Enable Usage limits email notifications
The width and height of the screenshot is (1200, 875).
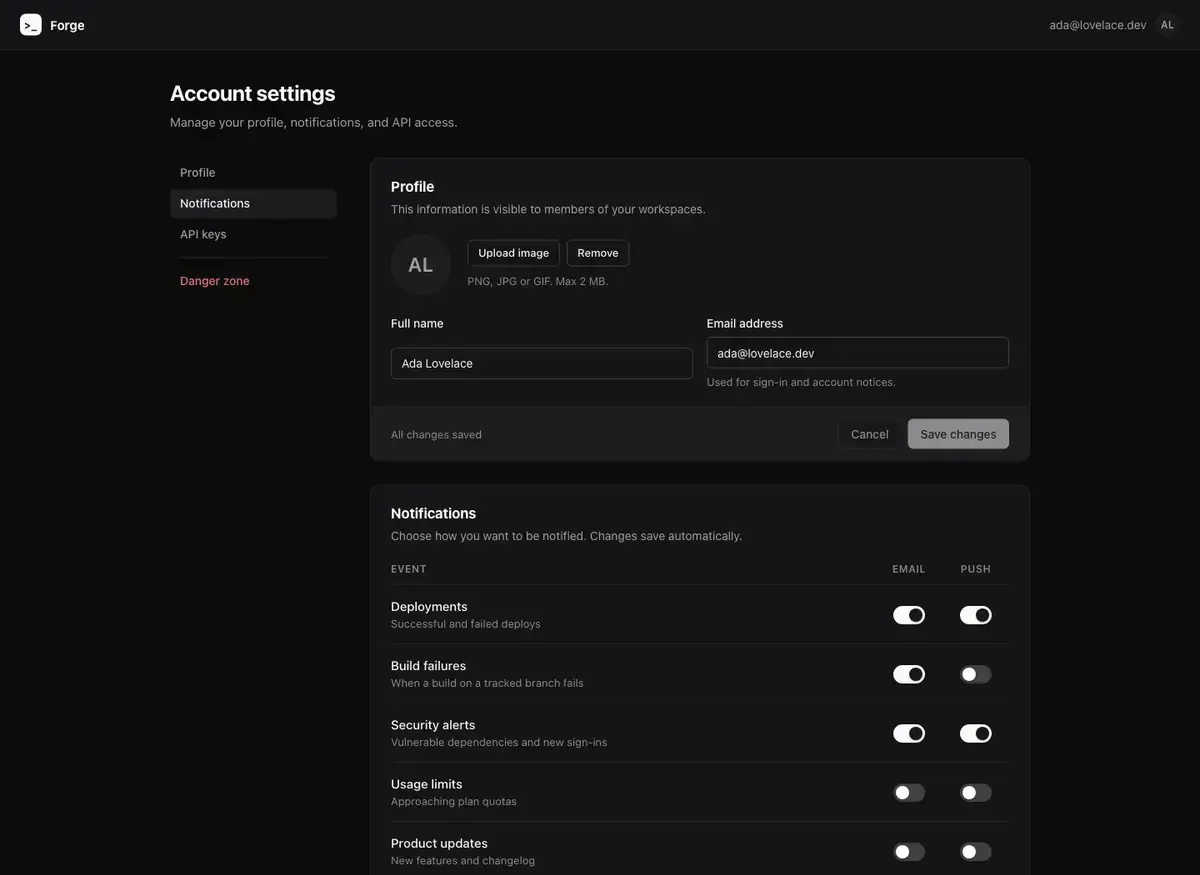coord(909,793)
